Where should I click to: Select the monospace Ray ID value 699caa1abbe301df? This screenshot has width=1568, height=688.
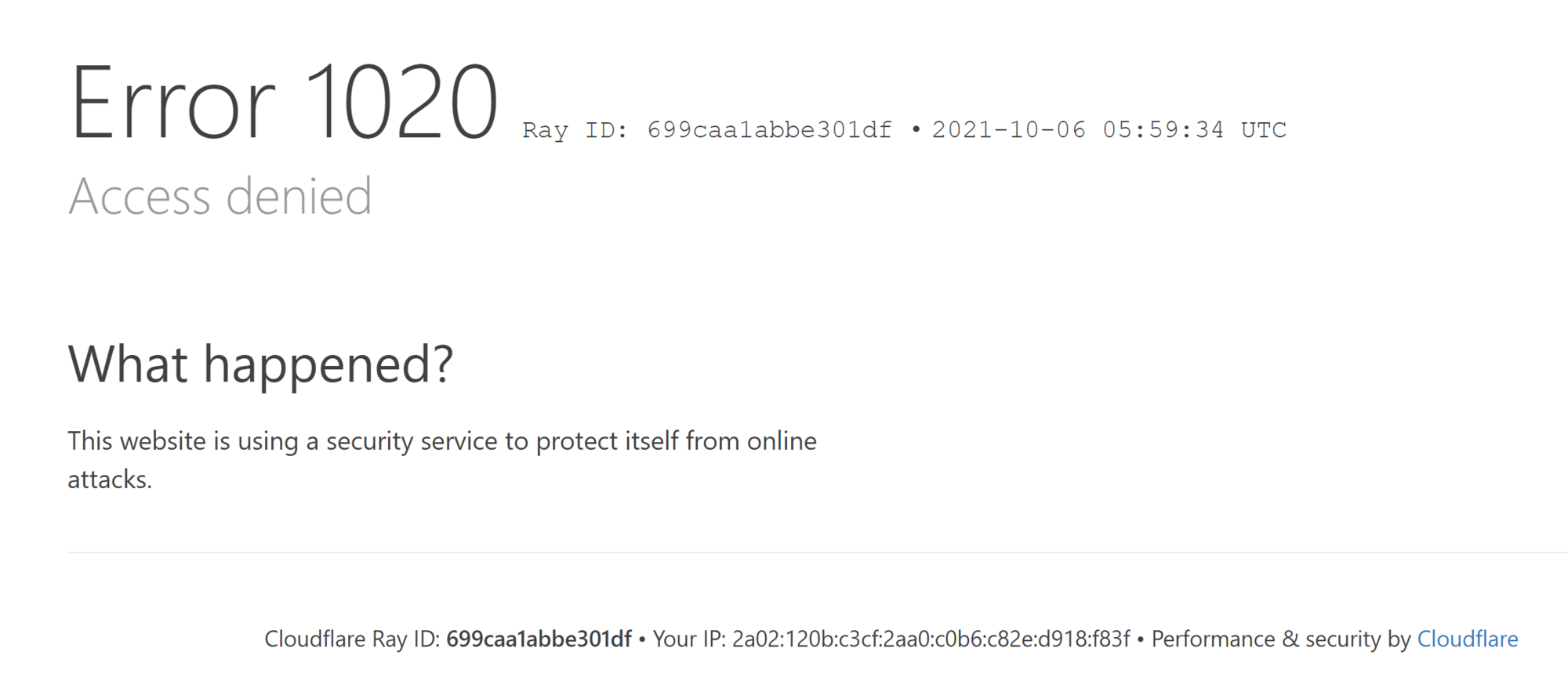pos(769,130)
